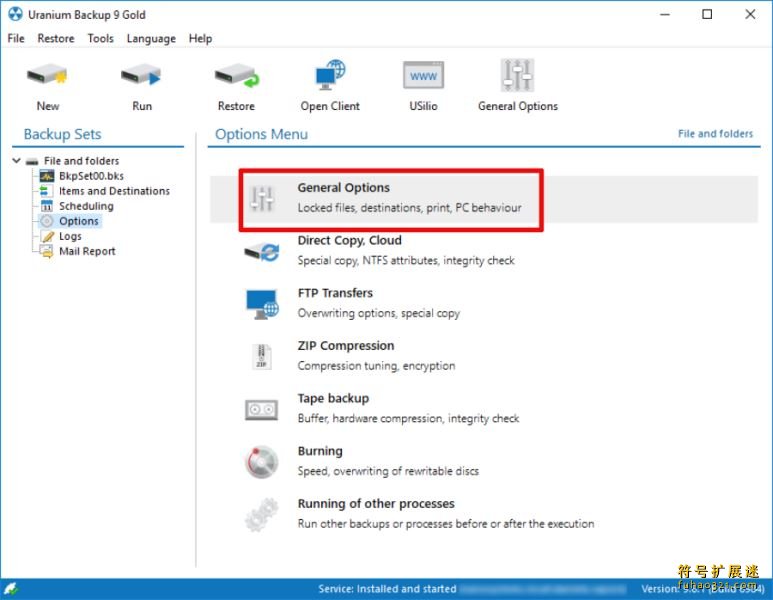Open the Tools menu

(x=101, y=38)
